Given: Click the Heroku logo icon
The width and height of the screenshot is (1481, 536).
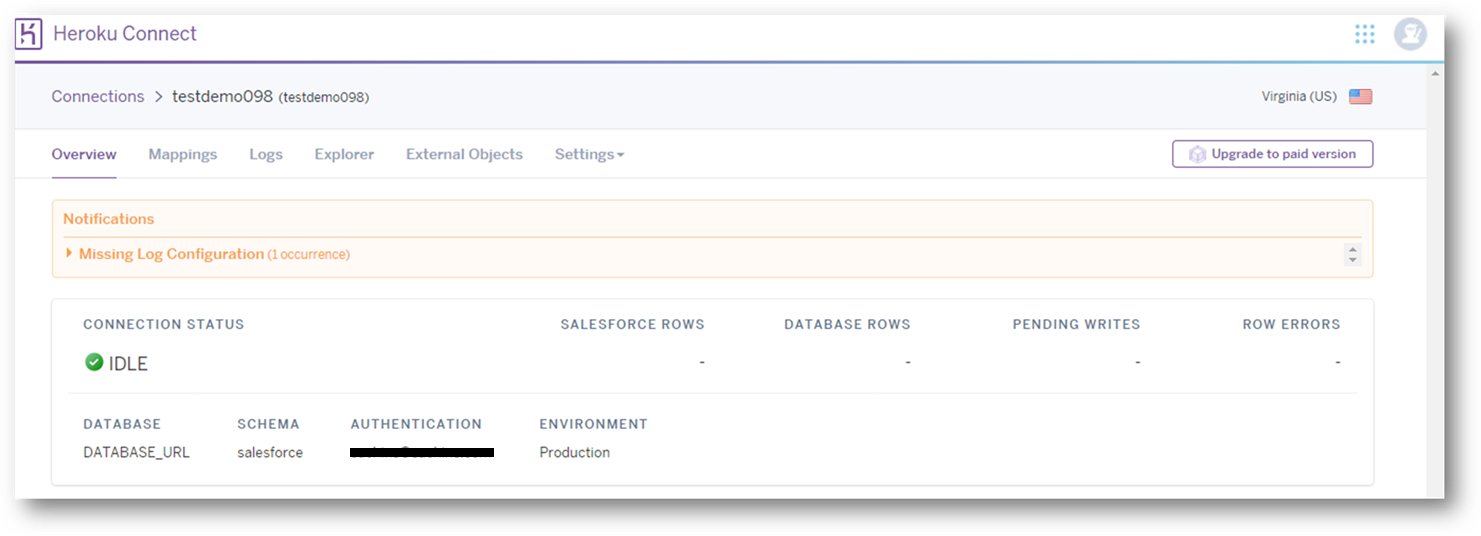Looking at the screenshot, I should 29,34.
